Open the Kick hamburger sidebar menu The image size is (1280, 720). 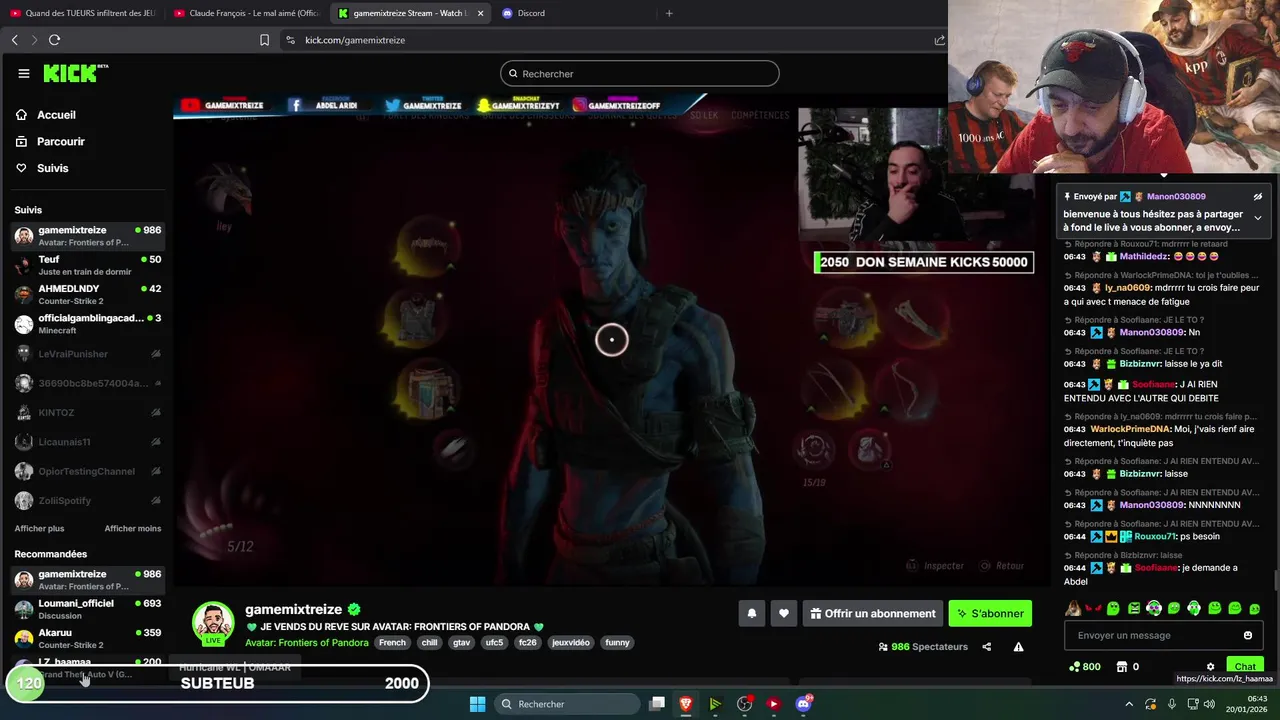pos(24,73)
